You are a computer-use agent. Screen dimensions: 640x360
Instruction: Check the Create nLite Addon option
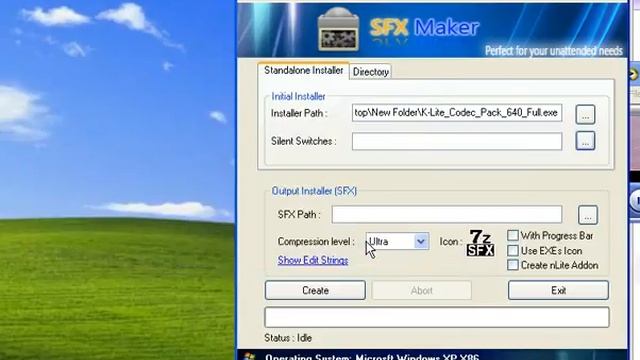(513, 265)
